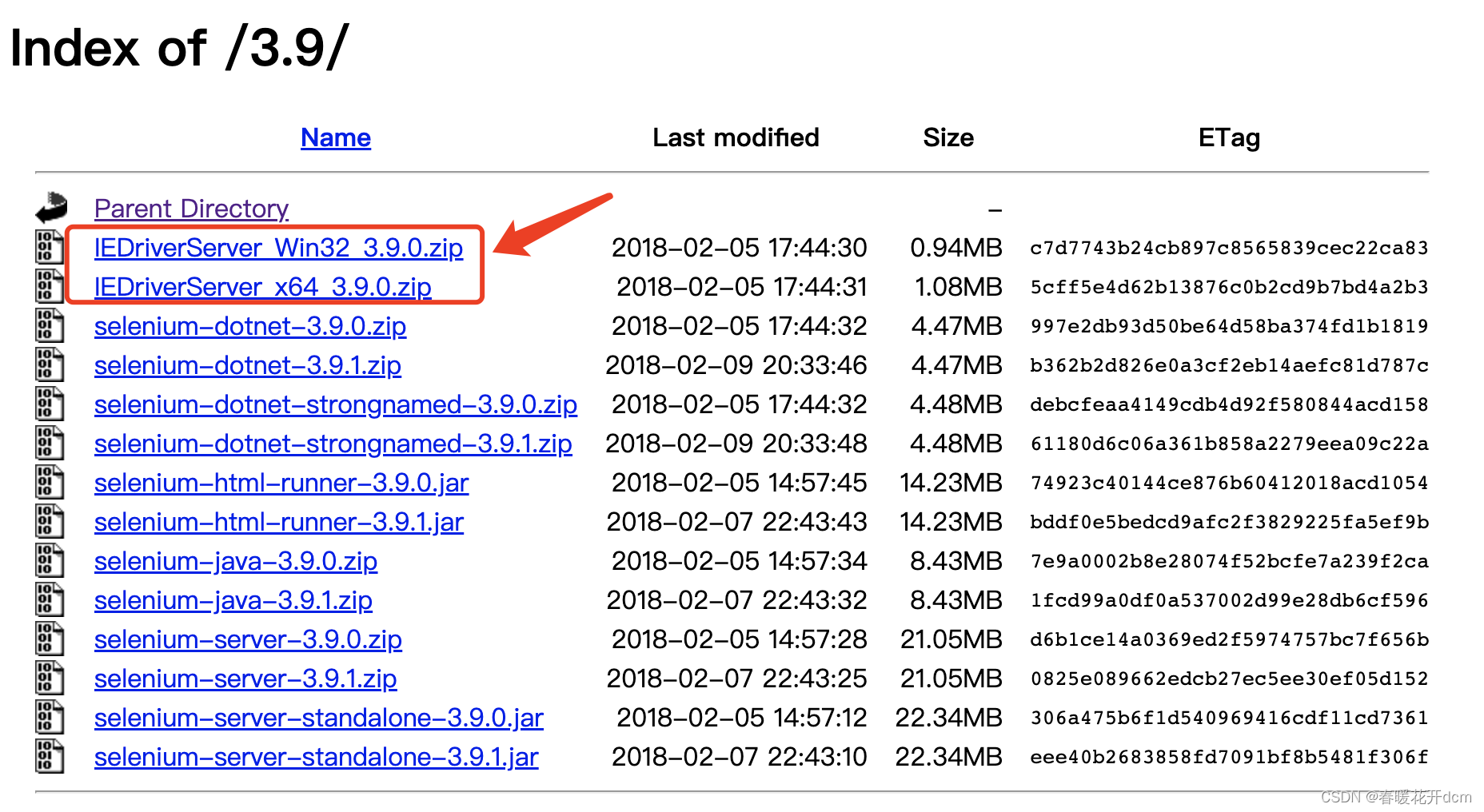Open selenium-dotnet-strongnamed-3.9.0.zip link

336,404
